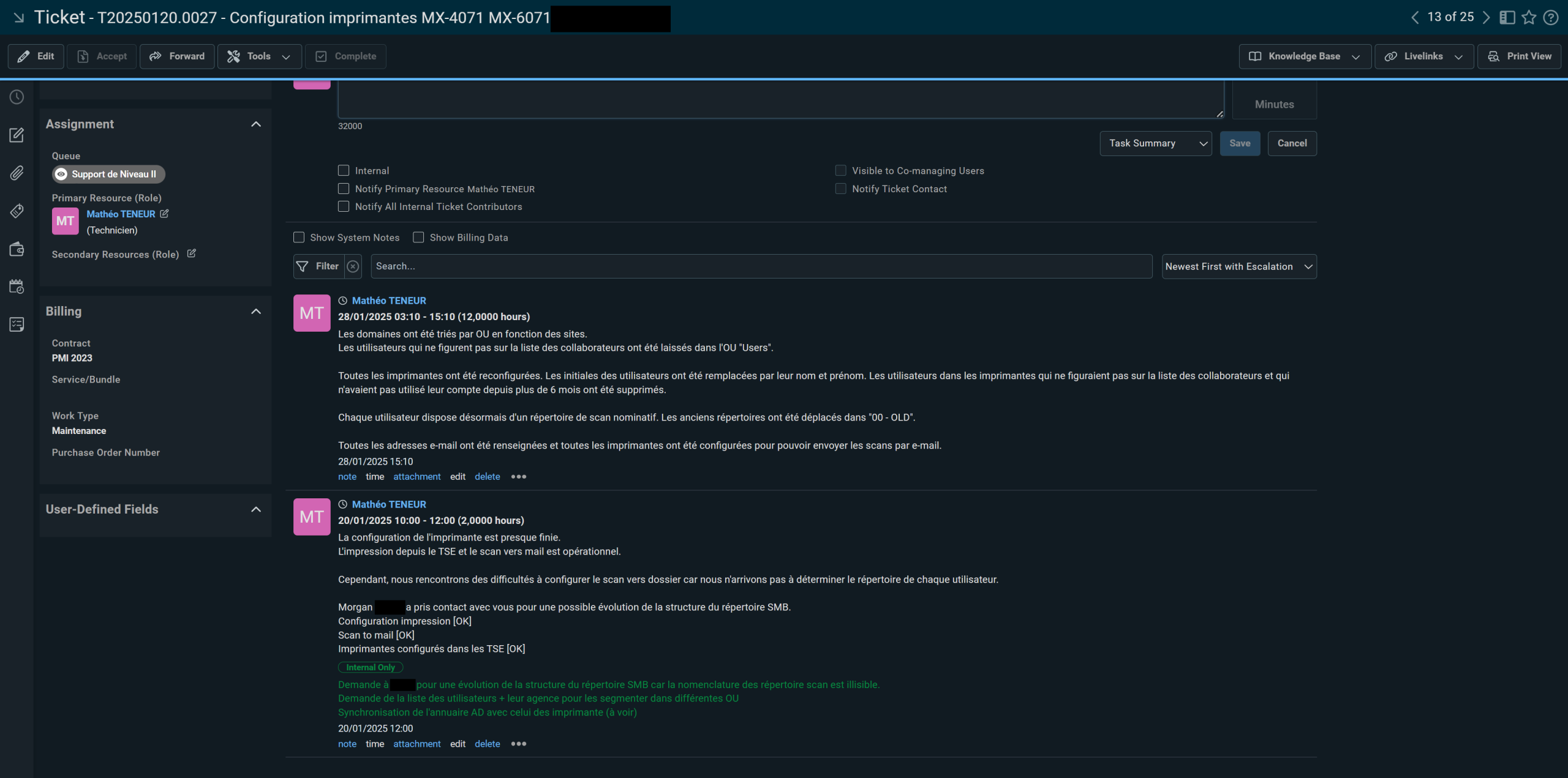Click delete link on 20/01/2025 entry
1568x778 pixels.
(487, 744)
